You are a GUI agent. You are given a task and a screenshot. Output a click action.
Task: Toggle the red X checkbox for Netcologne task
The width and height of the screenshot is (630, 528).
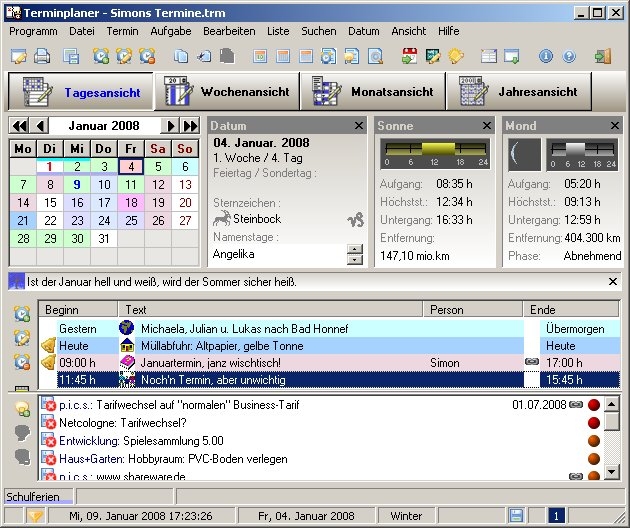pyautogui.click(x=50, y=423)
